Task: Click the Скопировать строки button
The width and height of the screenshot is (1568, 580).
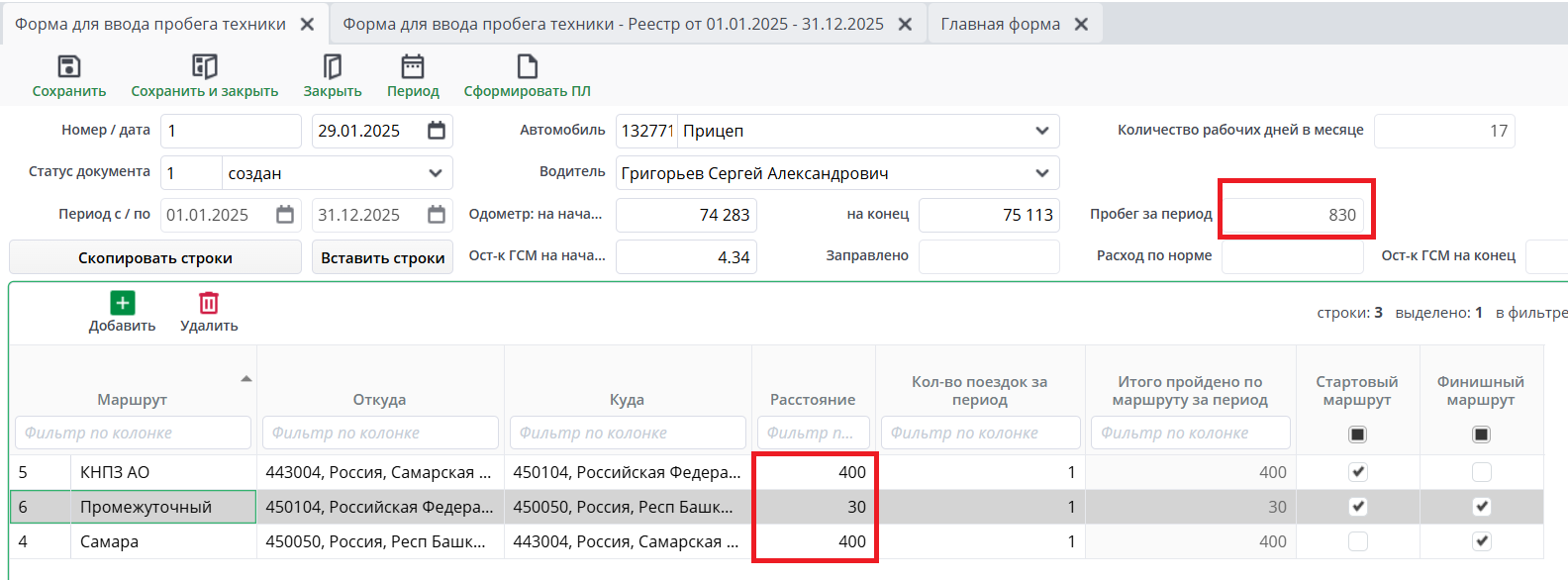Action: (x=155, y=257)
